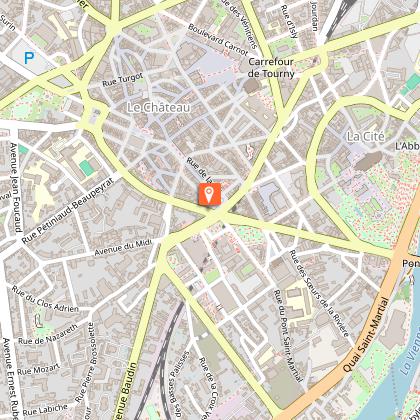420x420 pixels.
Task: Click the blue parking P icon
Action: pyautogui.click(x=29, y=58)
